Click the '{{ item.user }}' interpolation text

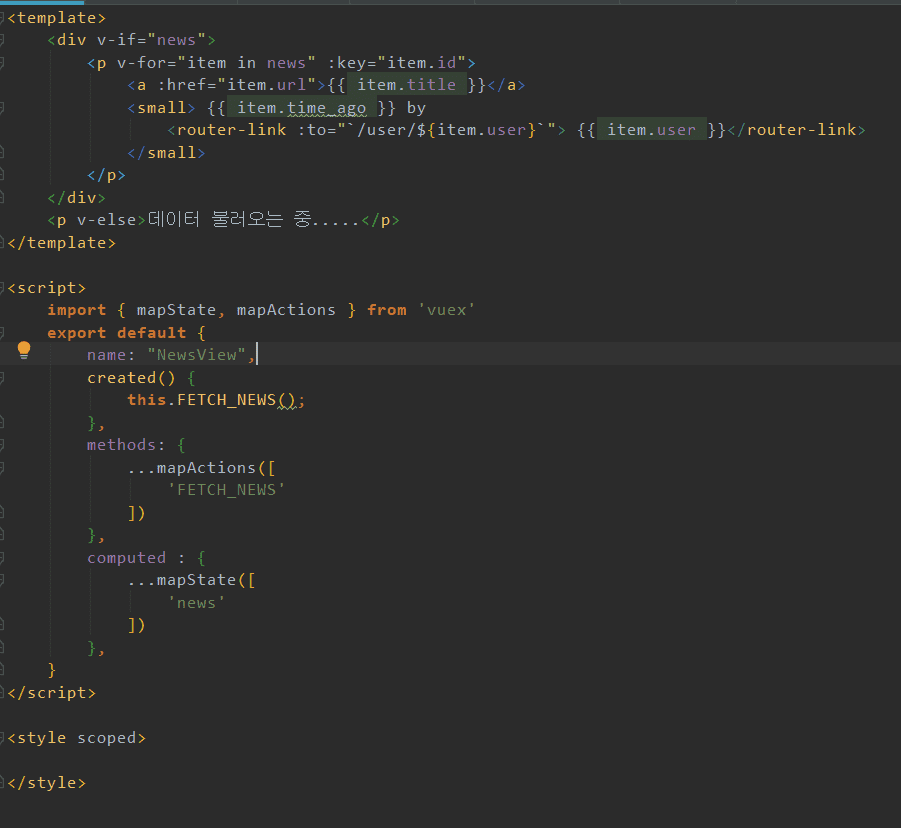point(652,130)
